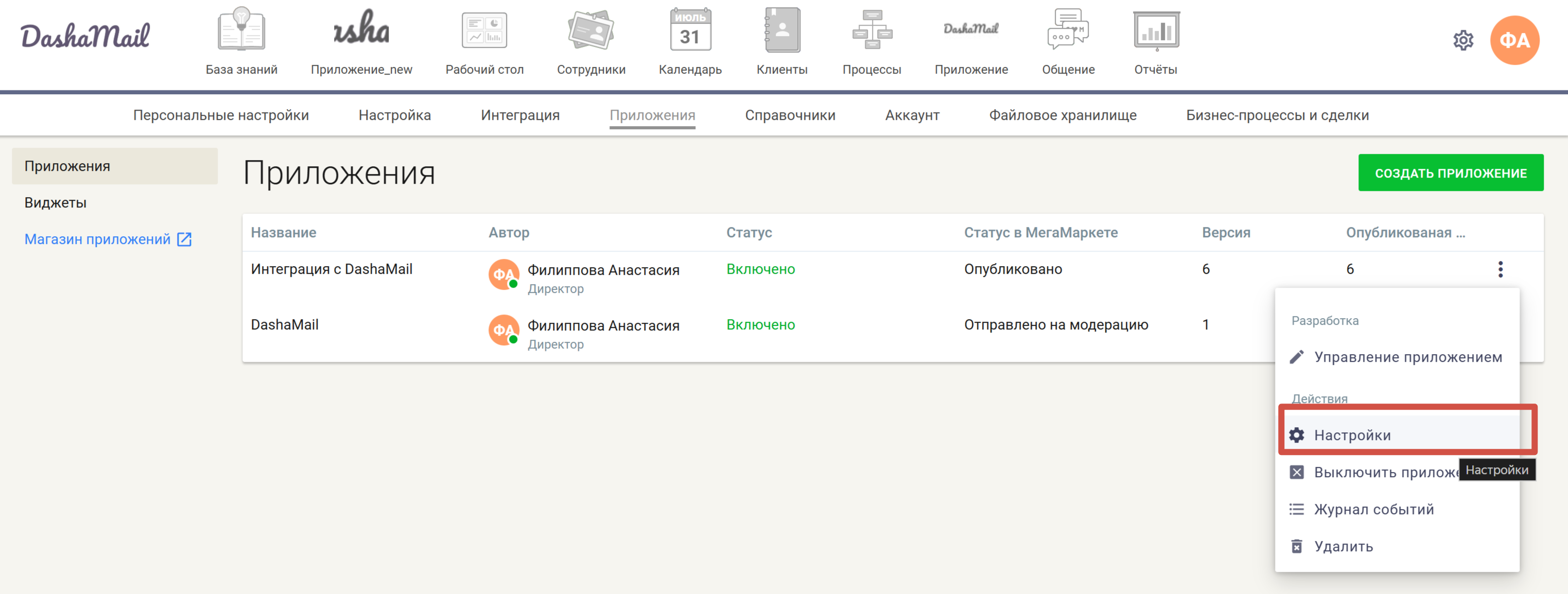The width and height of the screenshot is (1568, 594).
Task: Open the Общение chat icon
Action: (x=1068, y=29)
